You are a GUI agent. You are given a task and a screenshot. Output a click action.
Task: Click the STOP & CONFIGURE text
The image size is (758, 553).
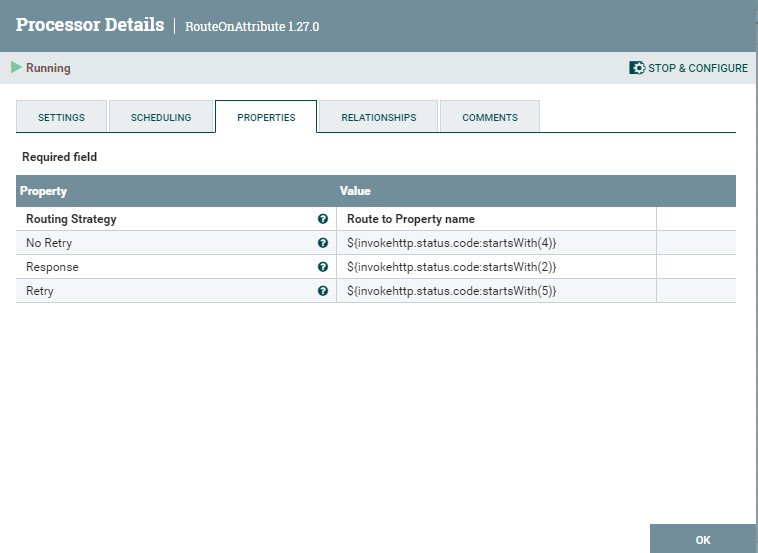click(x=697, y=68)
